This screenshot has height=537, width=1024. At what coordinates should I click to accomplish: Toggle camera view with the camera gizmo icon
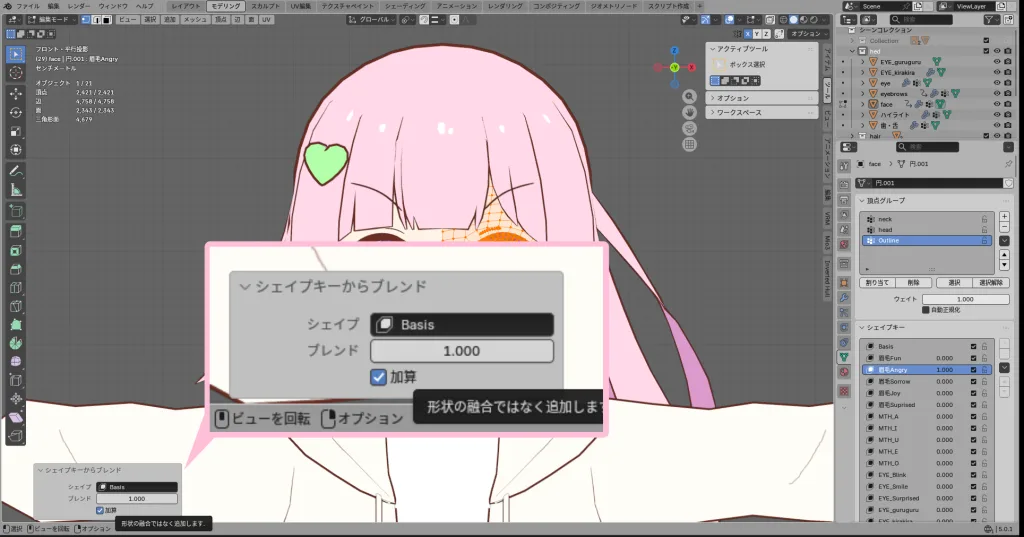pyautogui.click(x=689, y=129)
